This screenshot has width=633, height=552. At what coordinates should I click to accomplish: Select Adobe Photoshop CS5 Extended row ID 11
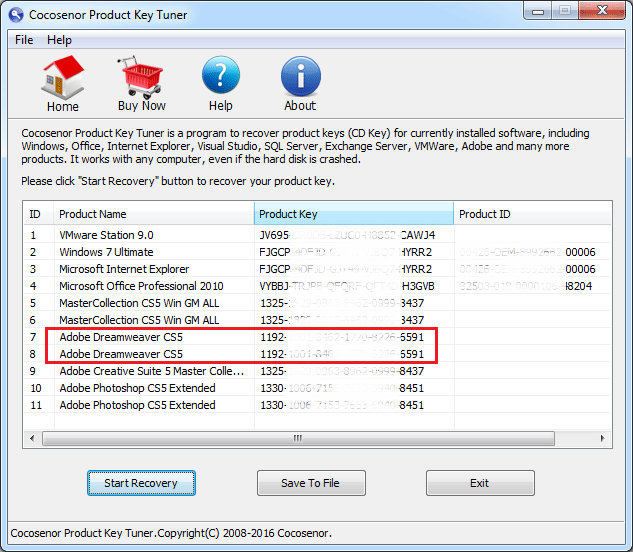(317, 405)
